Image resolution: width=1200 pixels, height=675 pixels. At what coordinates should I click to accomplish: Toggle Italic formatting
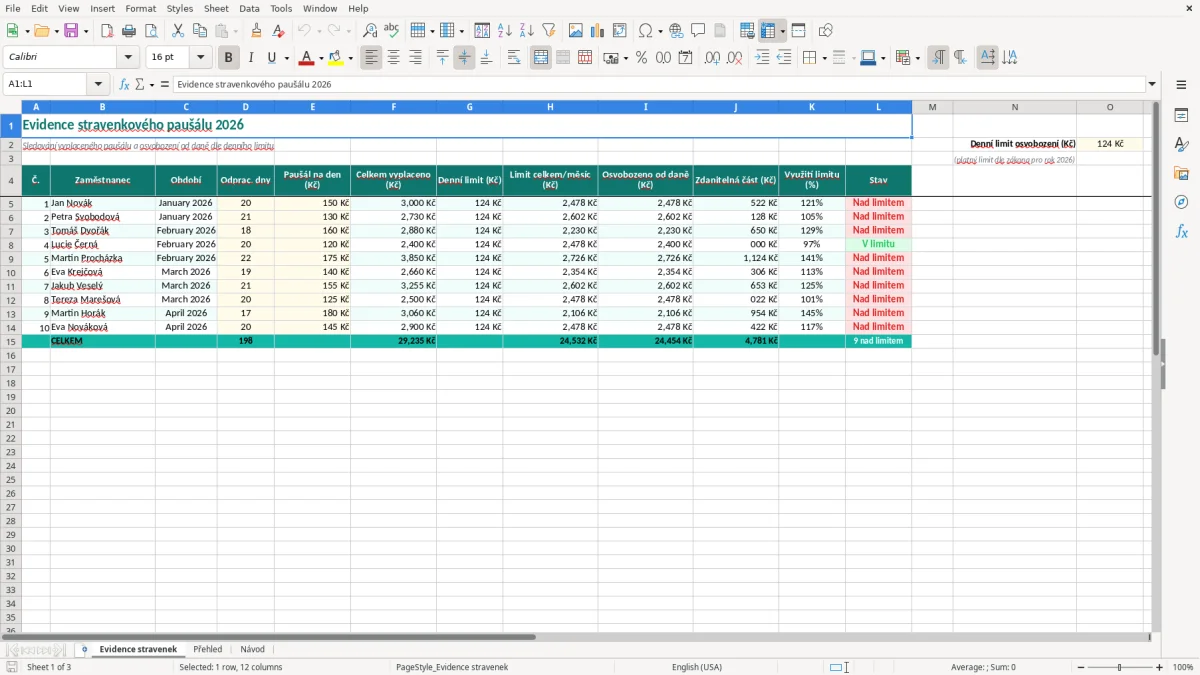[251, 58]
